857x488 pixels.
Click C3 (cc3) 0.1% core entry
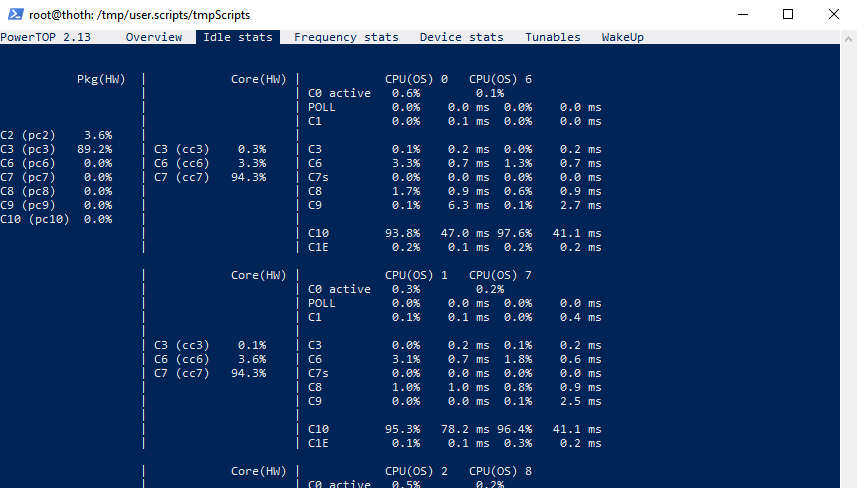click(210, 345)
